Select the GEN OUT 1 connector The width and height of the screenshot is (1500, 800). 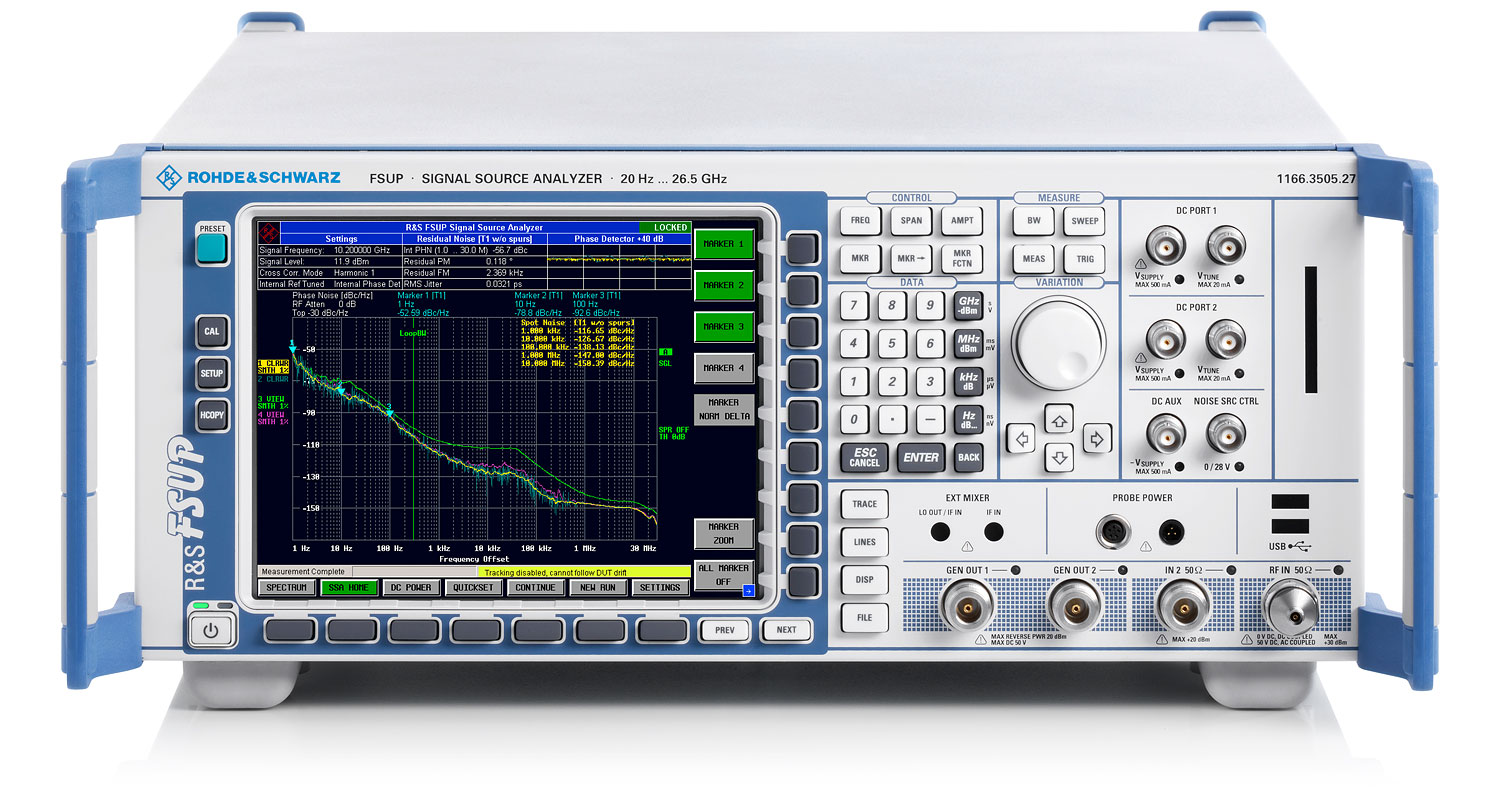click(x=967, y=607)
